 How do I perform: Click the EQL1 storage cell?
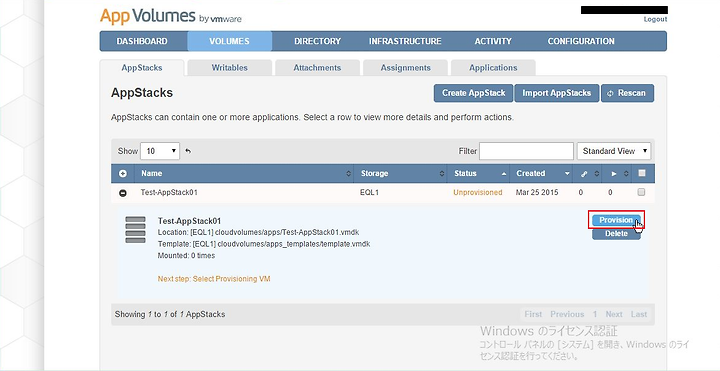pyautogui.click(x=369, y=192)
